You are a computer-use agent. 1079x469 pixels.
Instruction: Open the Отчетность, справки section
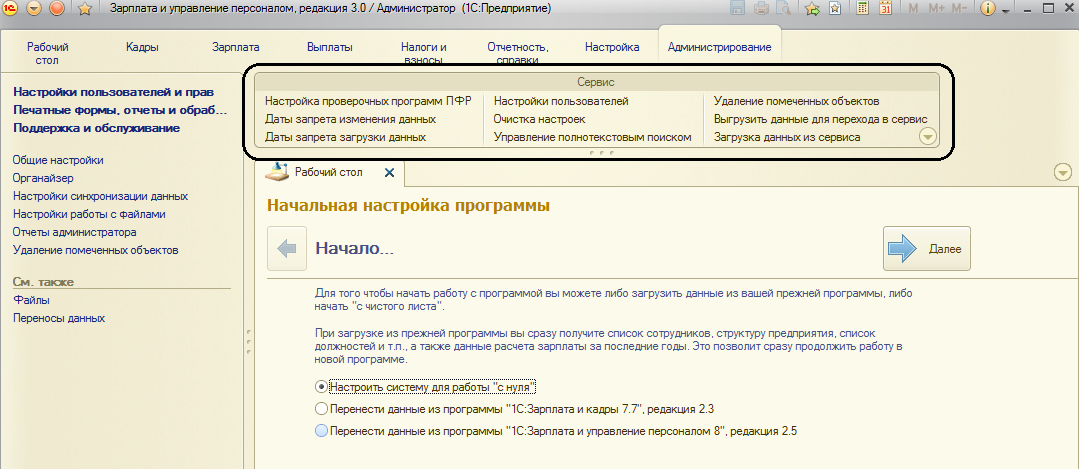tap(517, 54)
